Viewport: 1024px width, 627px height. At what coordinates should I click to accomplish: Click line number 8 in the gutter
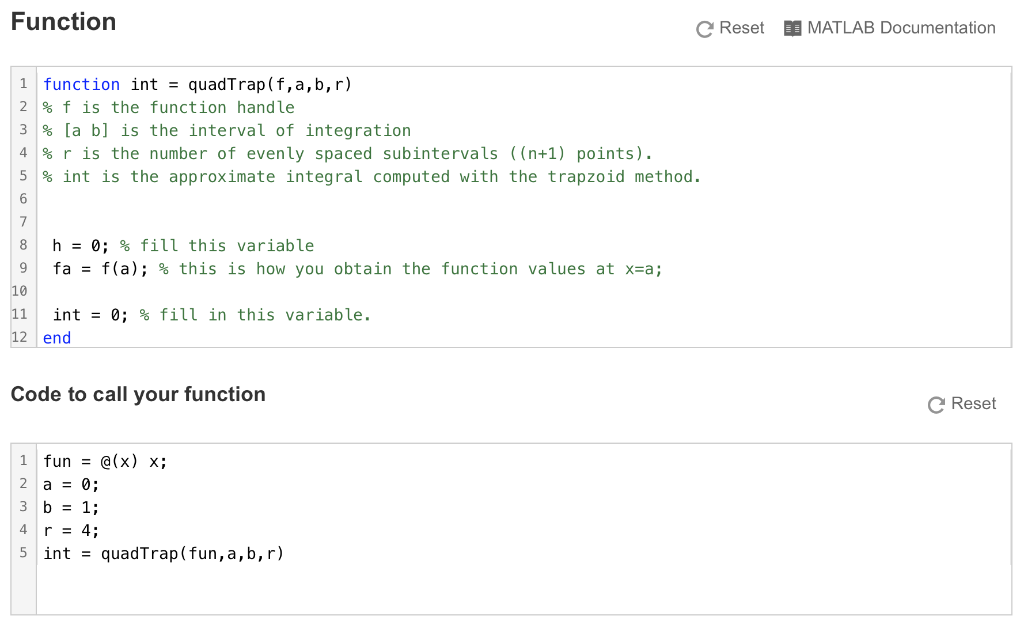point(22,245)
